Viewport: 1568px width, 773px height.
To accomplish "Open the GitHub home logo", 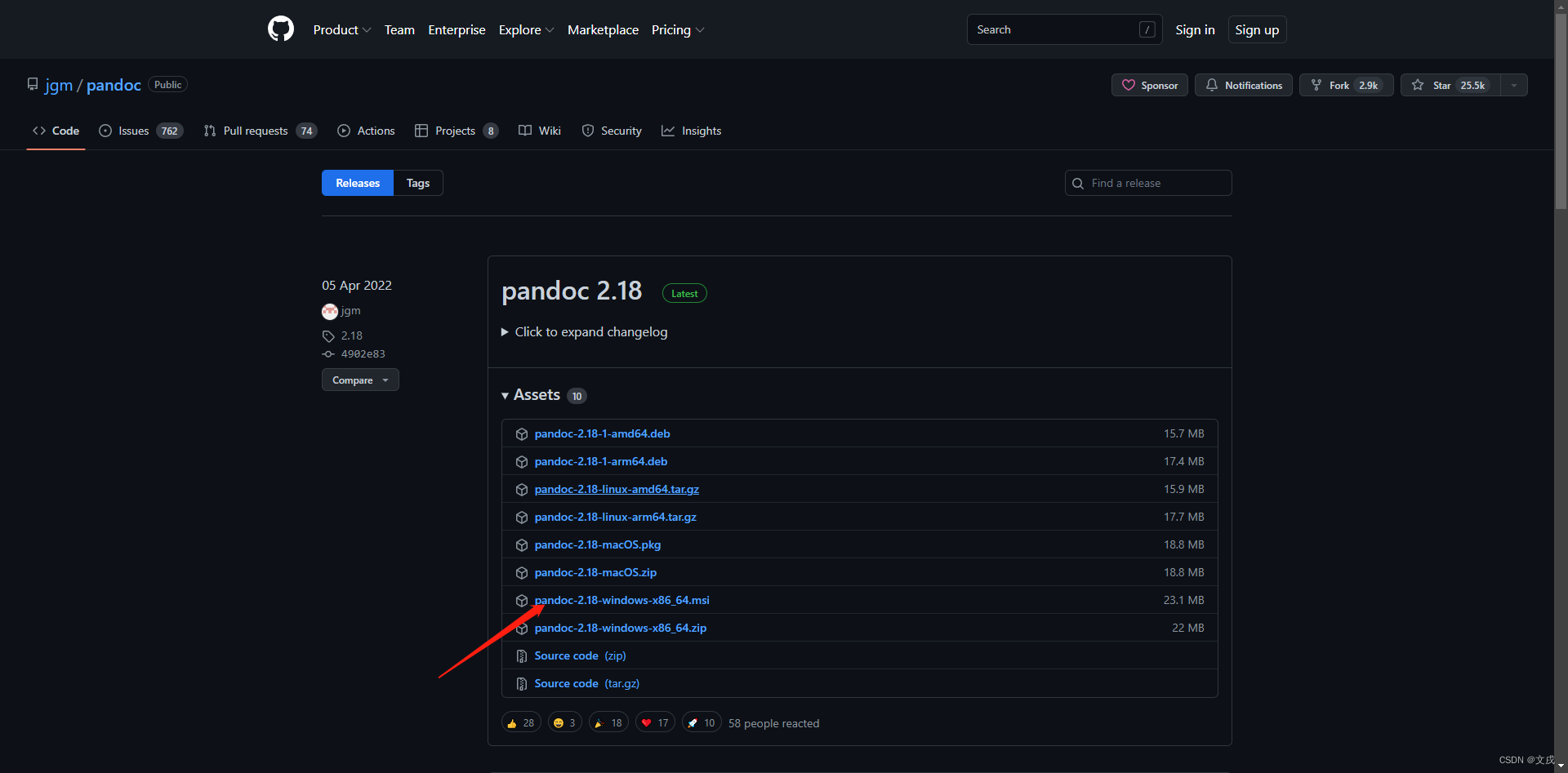I will tap(281, 29).
